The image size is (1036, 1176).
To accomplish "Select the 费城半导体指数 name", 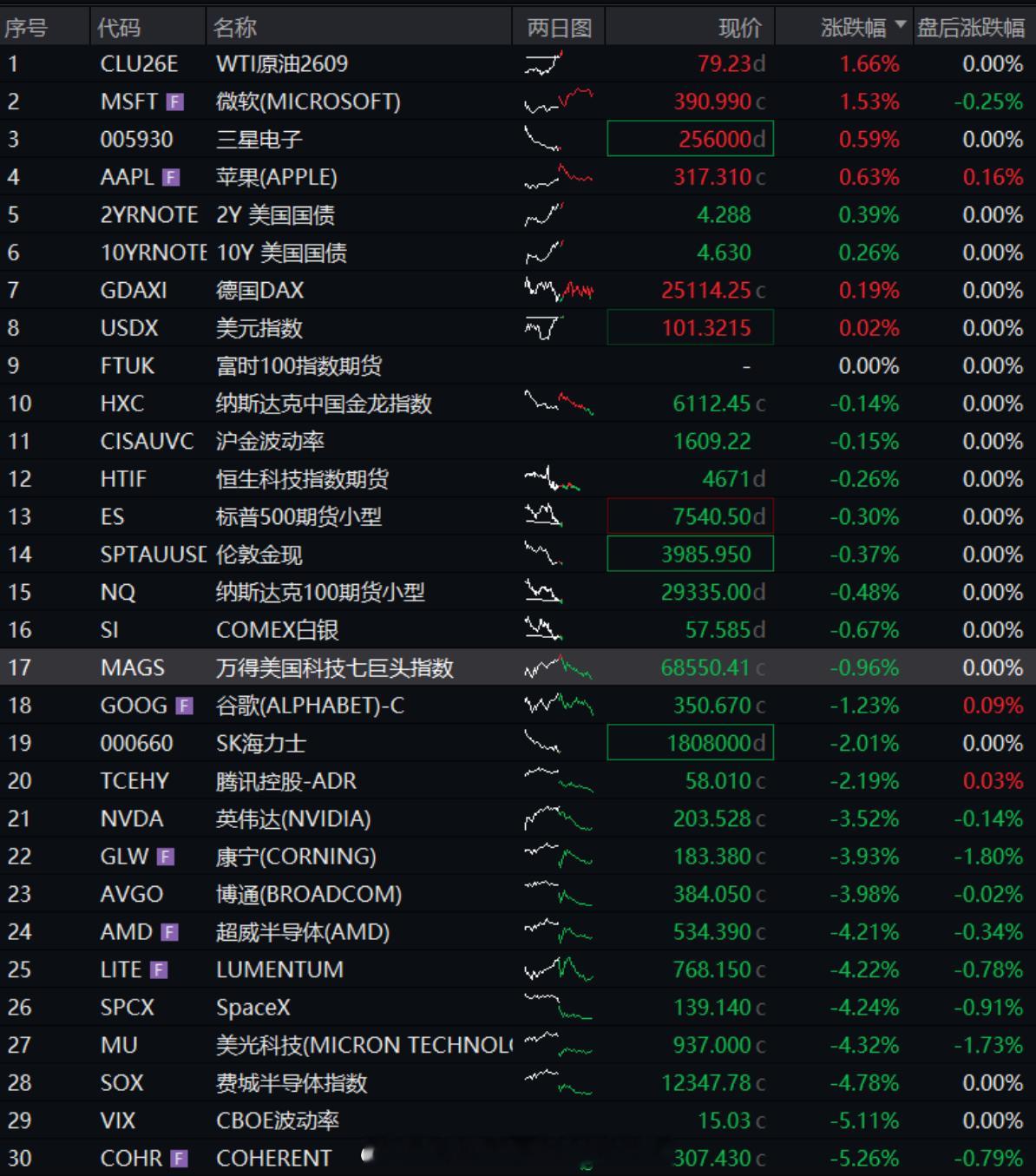I will tap(292, 1083).
